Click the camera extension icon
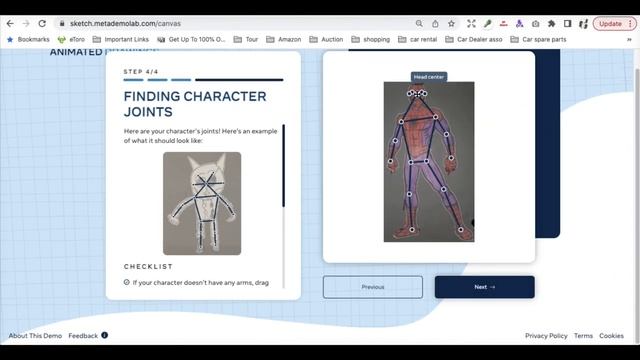Viewport: 640px width, 360px height. point(536,24)
